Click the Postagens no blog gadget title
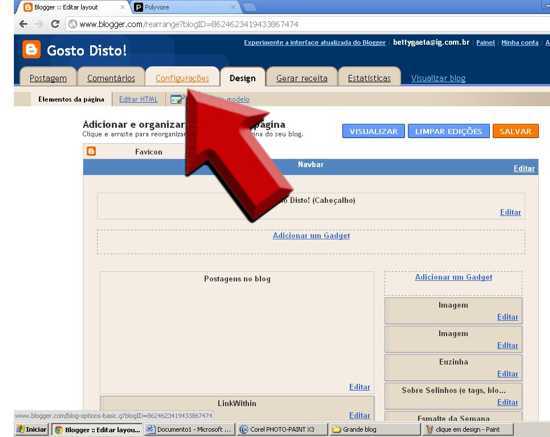The height and width of the screenshot is (437, 550). point(237,279)
